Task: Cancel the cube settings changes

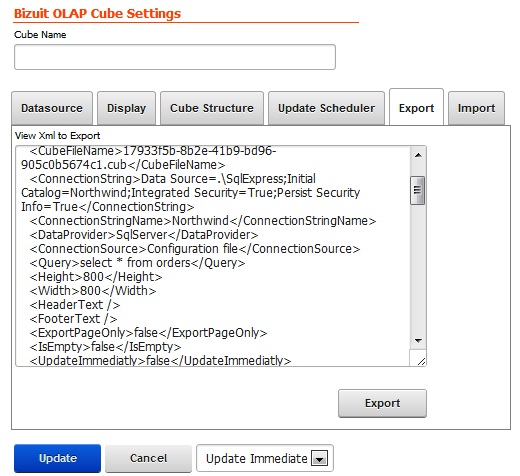Action: pos(148,458)
